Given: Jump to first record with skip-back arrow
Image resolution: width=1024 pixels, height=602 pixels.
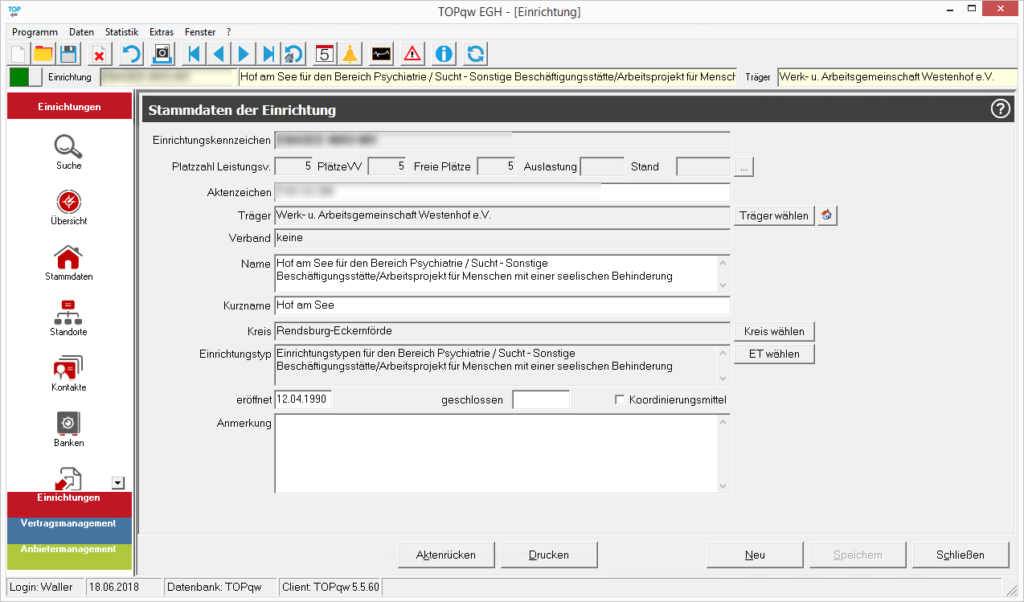Looking at the screenshot, I should point(194,54).
